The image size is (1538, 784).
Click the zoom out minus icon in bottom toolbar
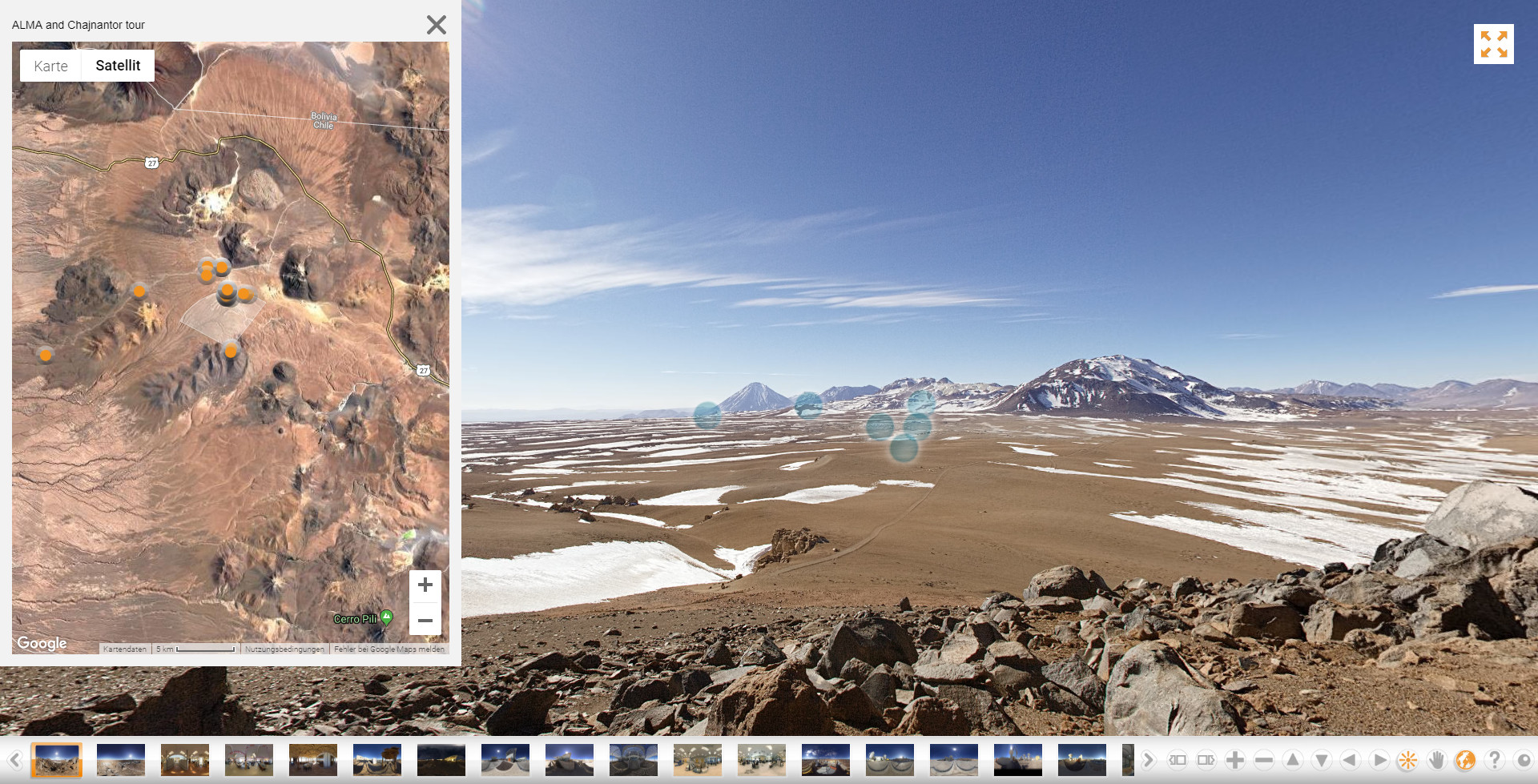(1263, 760)
